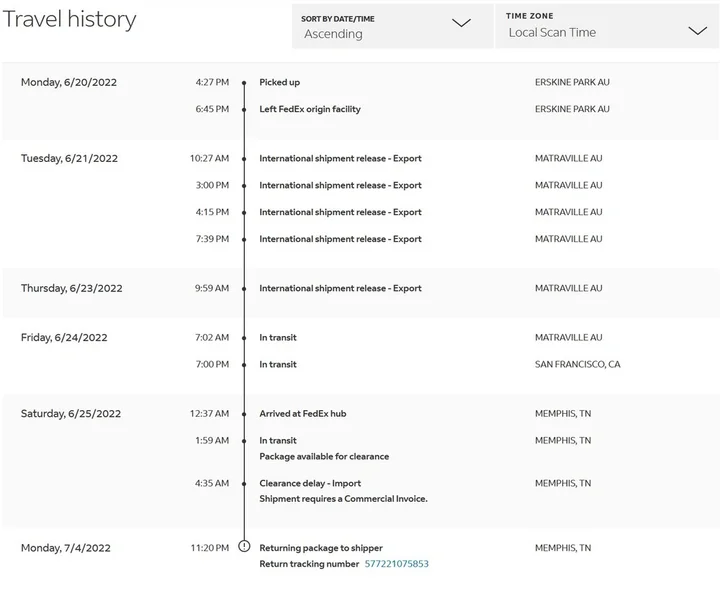Click Package available for clearance text
The height and width of the screenshot is (593, 720).
(x=324, y=456)
